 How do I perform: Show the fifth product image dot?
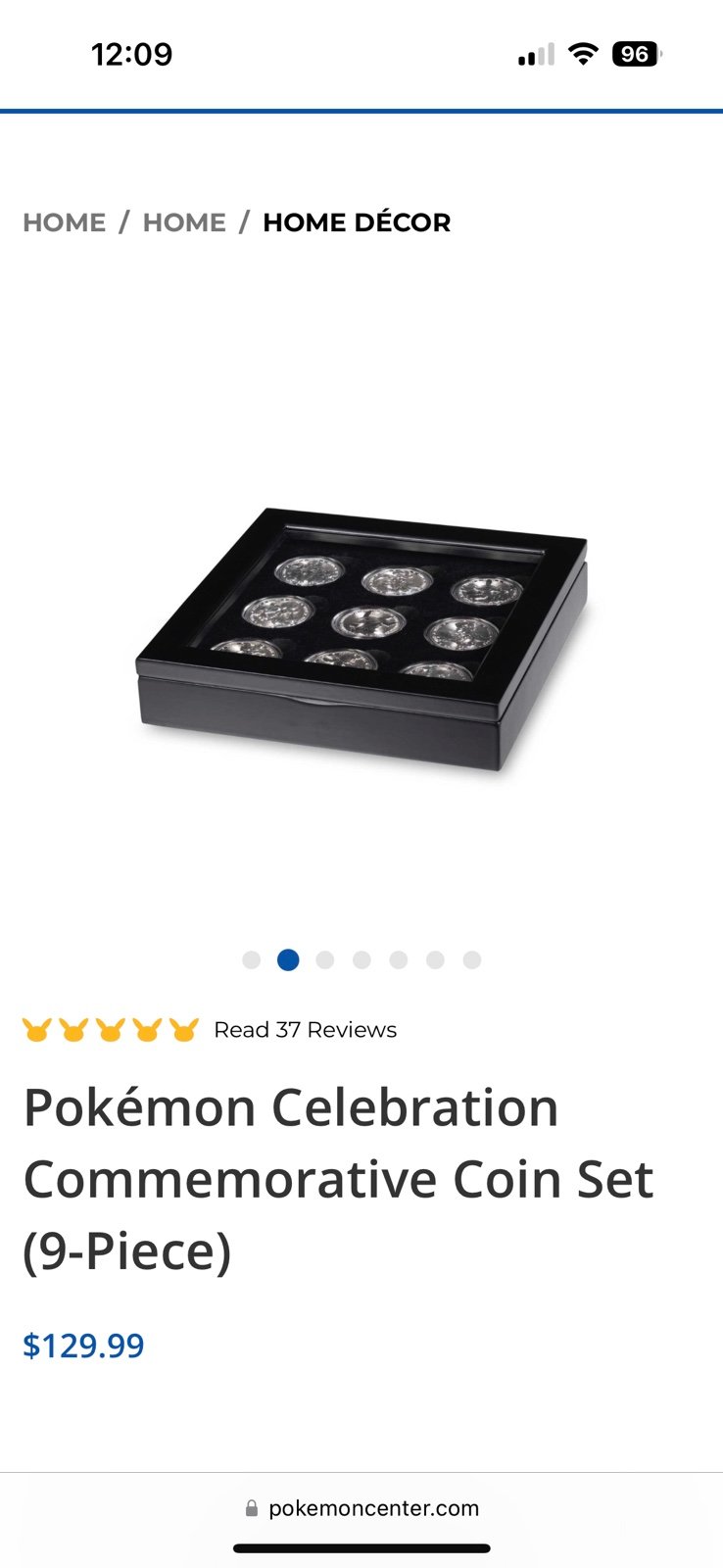point(399,960)
